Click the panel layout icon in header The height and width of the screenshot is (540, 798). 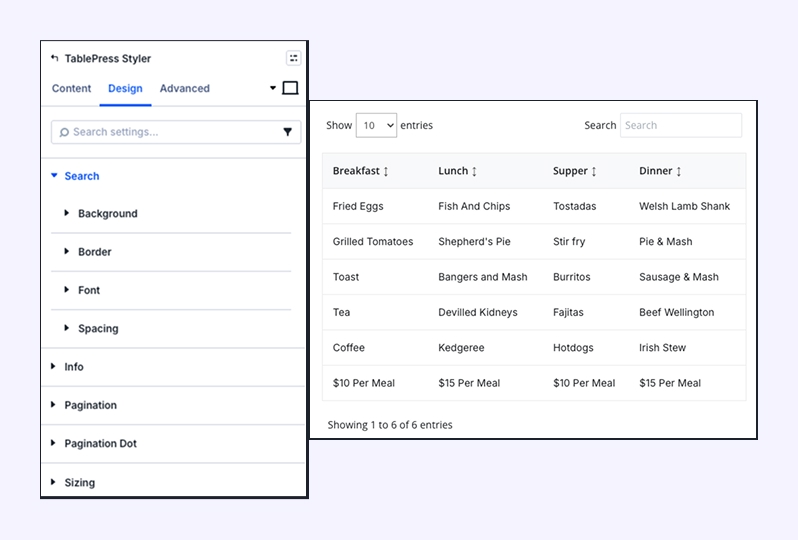(x=293, y=59)
